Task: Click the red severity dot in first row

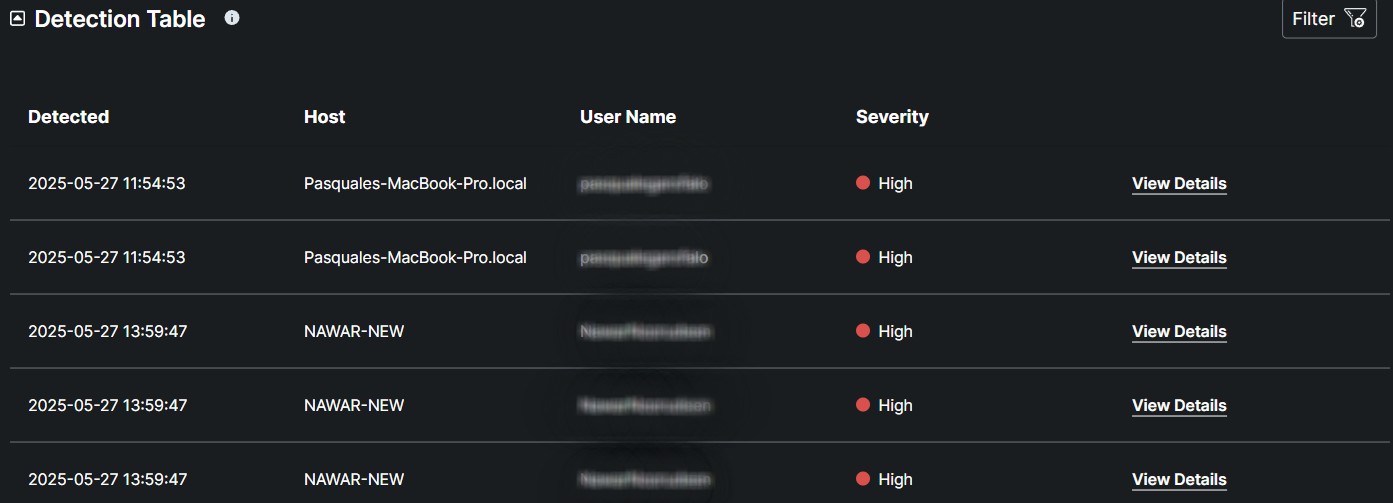Action: click(863, 183)
